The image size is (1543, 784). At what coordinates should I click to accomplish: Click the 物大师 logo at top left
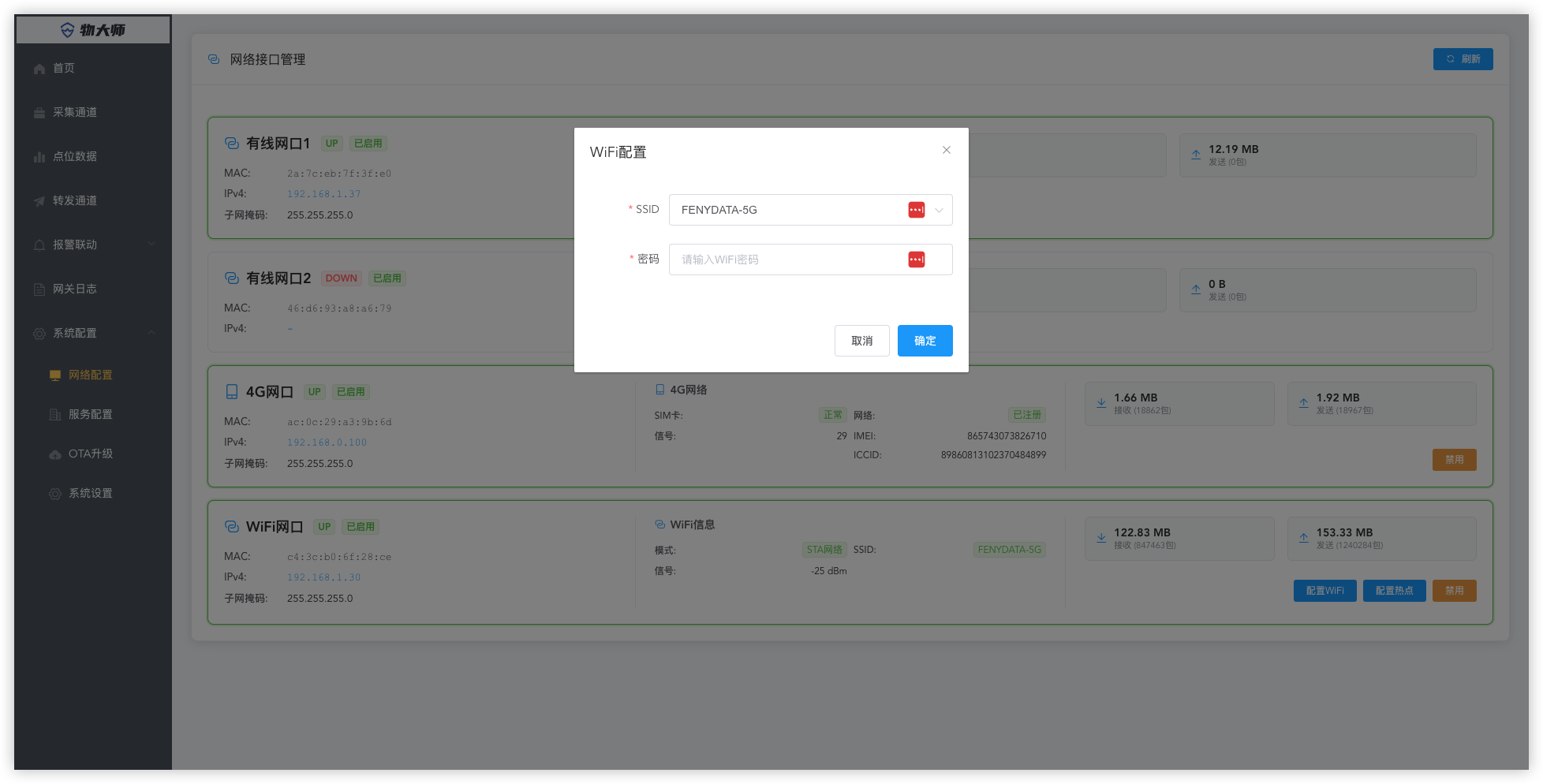point(93,30)
